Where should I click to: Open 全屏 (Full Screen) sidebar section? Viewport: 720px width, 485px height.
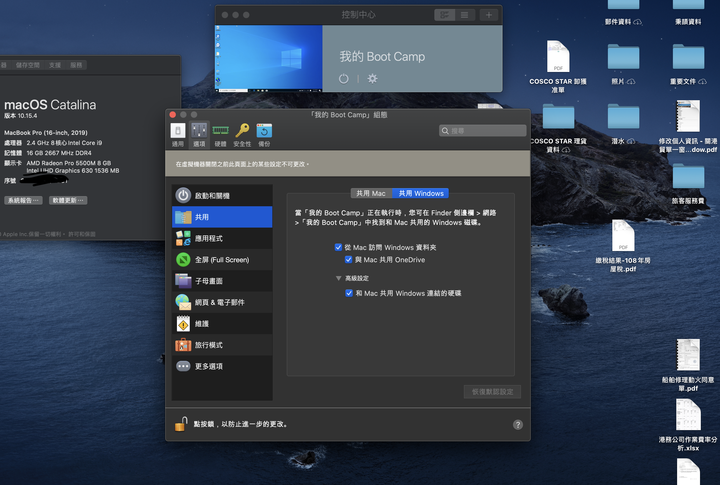[x=222, y=259]
